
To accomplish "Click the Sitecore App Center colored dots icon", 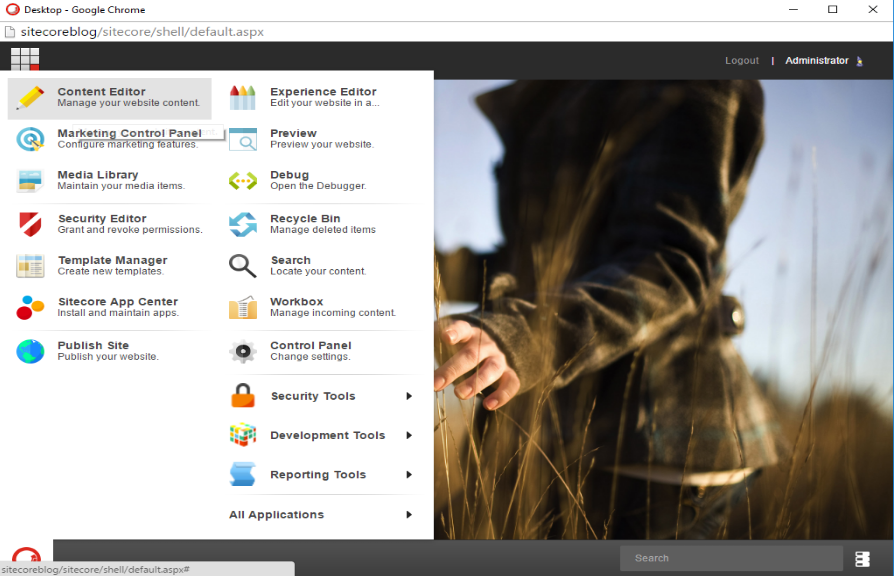I will pyautogui.click(x=30, y=307).
